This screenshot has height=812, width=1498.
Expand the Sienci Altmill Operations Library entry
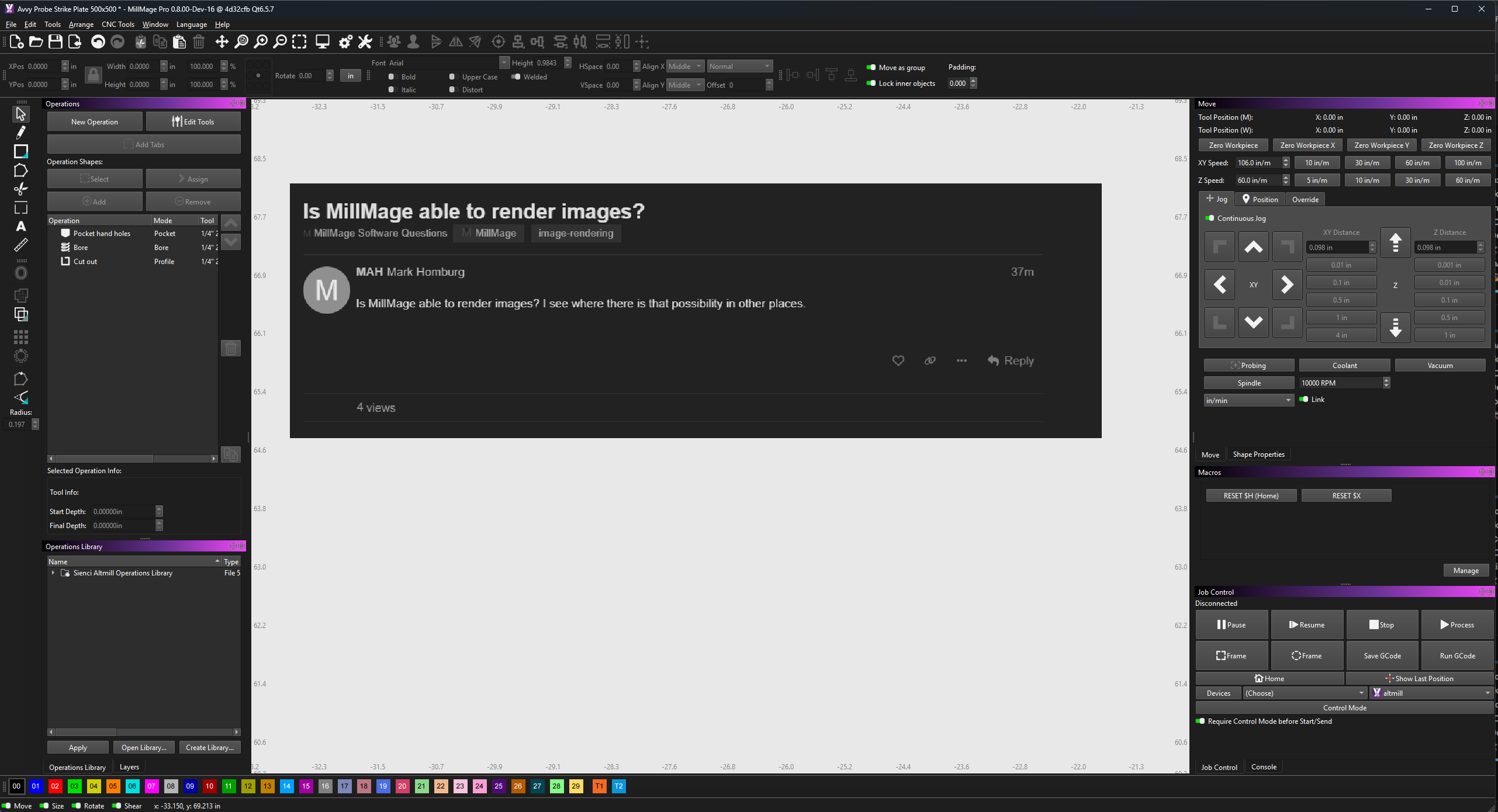(53, 573)
